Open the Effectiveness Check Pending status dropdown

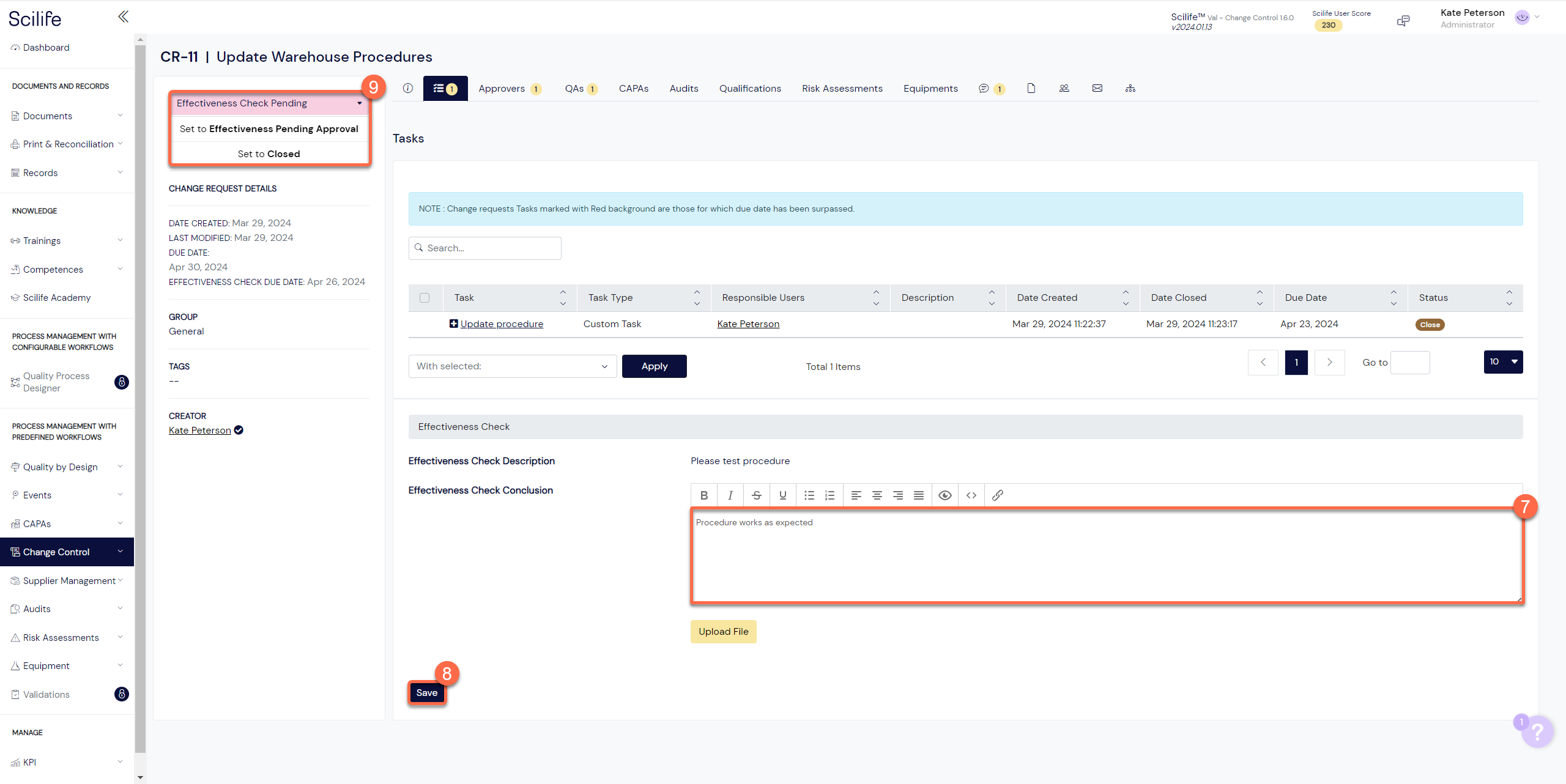click(x=269, y=103)
